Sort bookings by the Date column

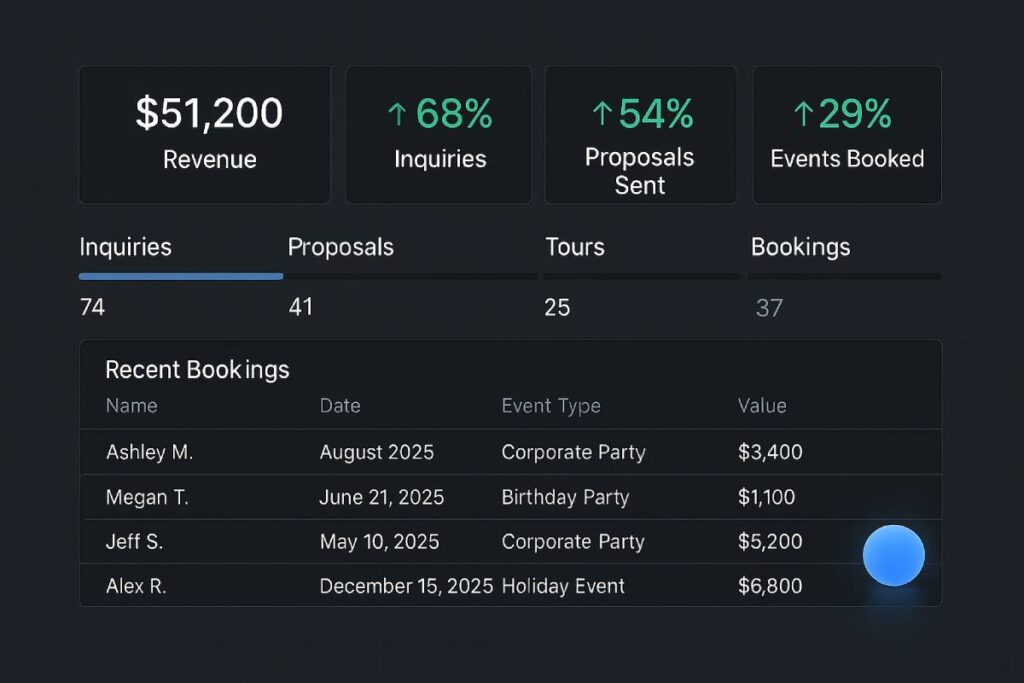point(340,406)
